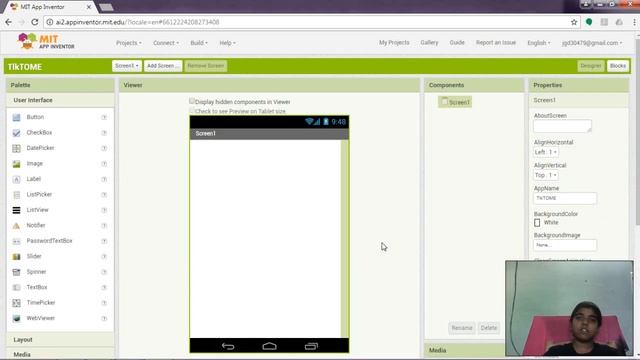640x360 pixels.
Task: Switch to the Designer view
Action: pyautogui.click(x=591, y=66)
